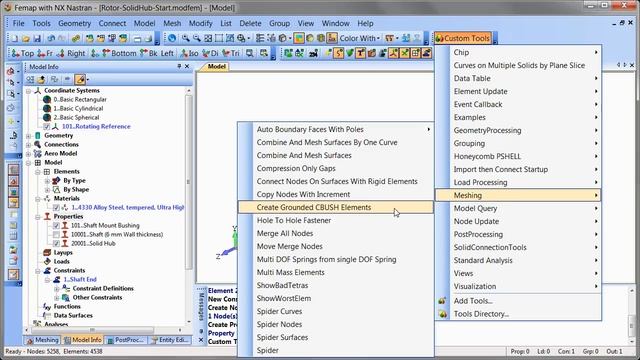This screenshot has height=360, width=640.
Task: Expand Elements By Type node
Action: click(x=47, y=180)
